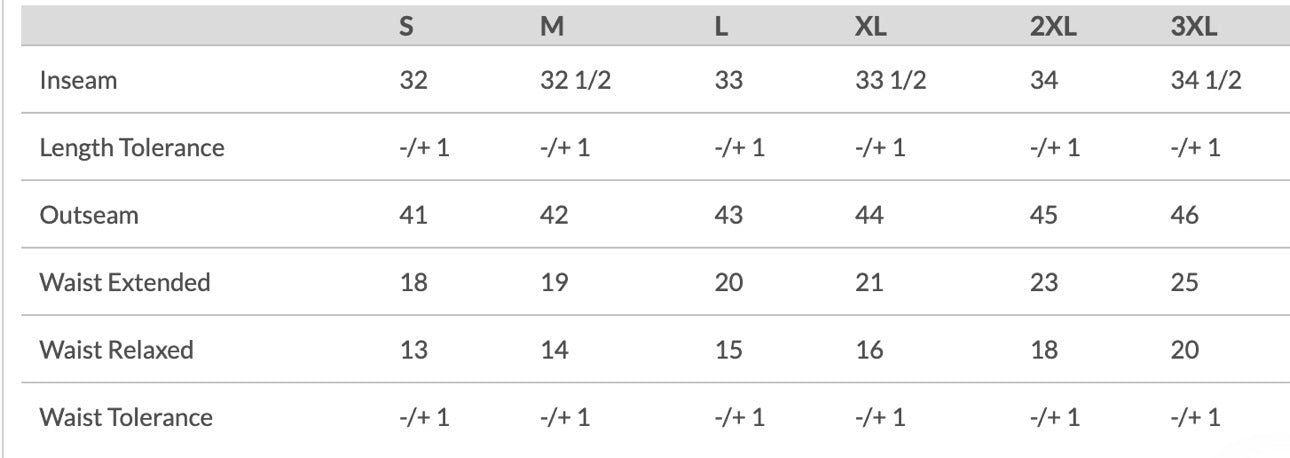Select the Waist Tolerance row label
Image resolution: width=1290 pixels, height=458 pixels.
[126, 417]
